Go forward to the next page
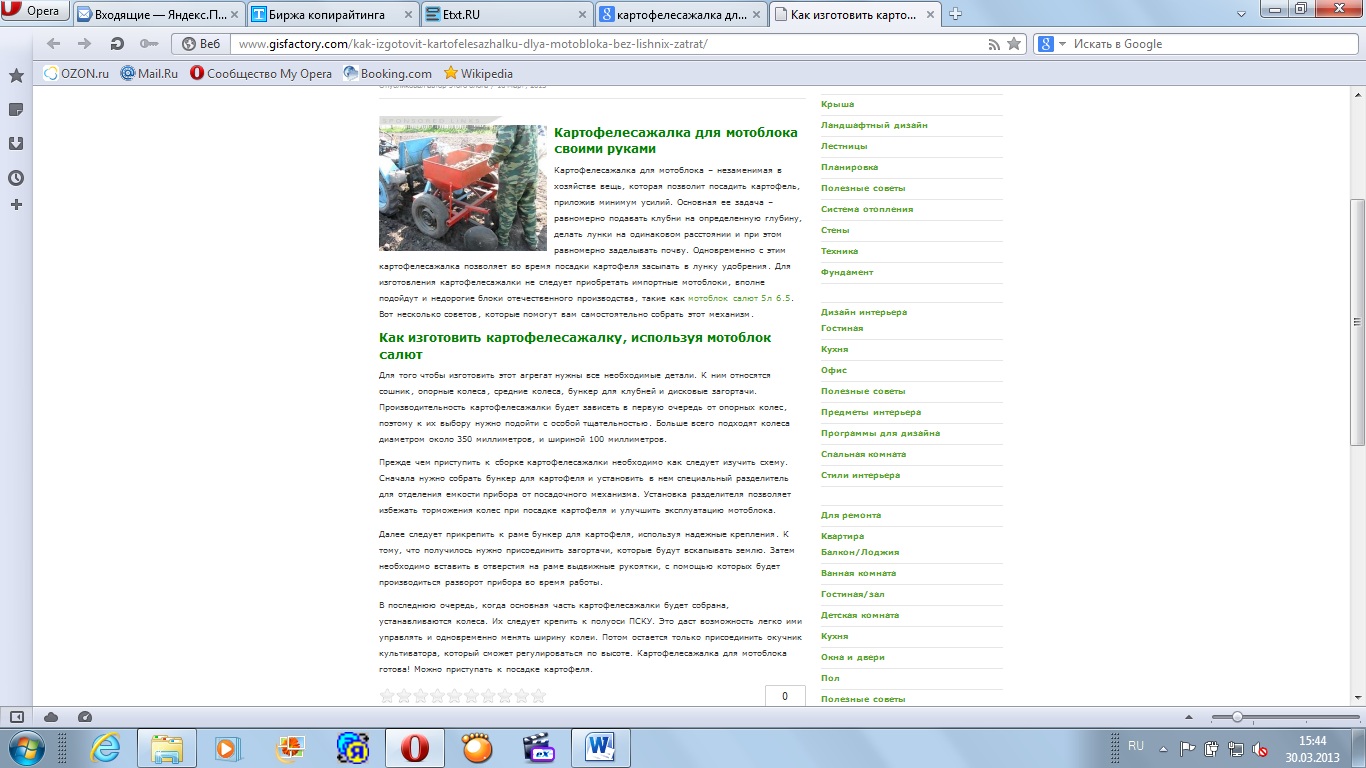The height and width of the screenshot is (768, 1366). (85, 44)
